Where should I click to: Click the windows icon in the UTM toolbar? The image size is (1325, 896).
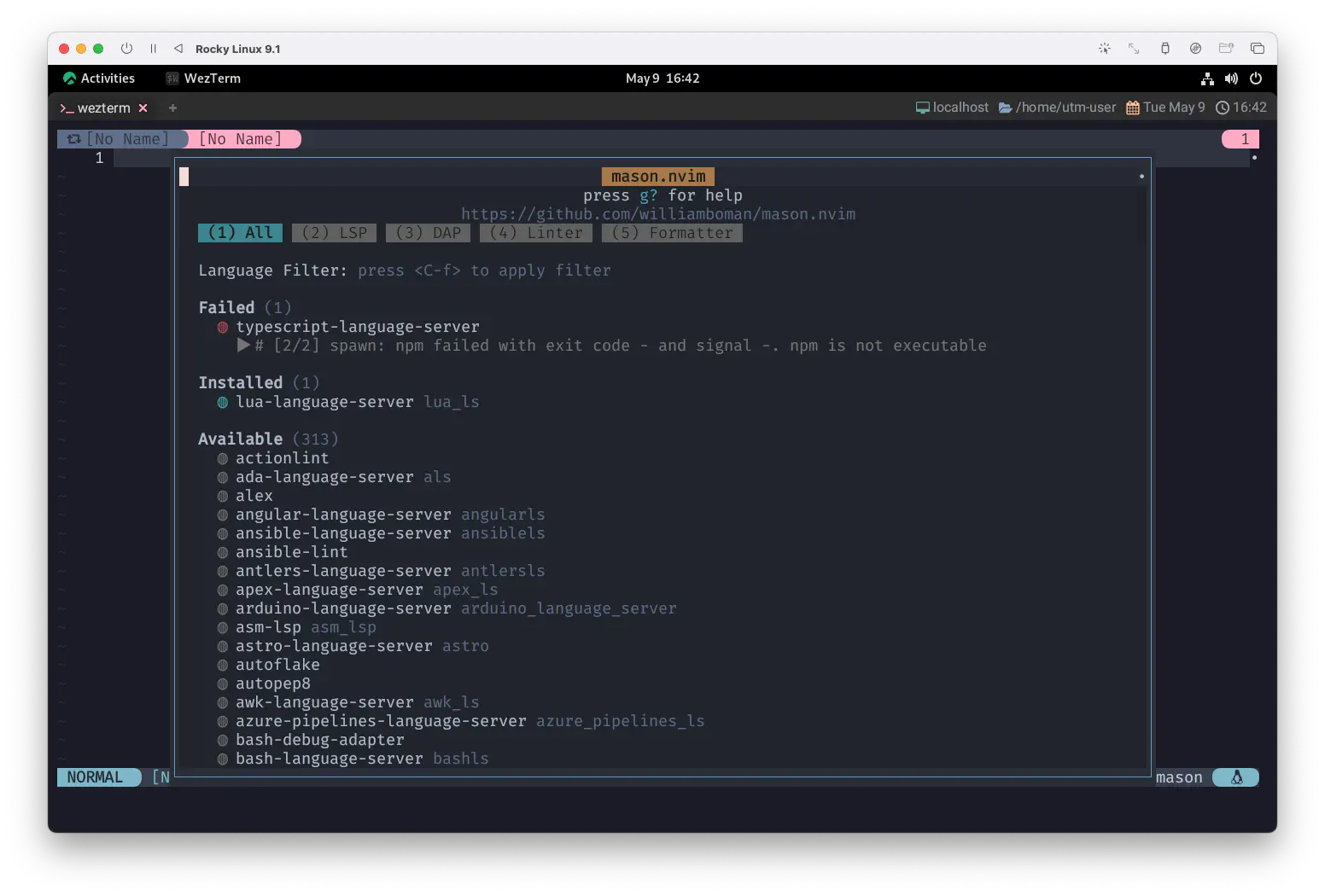[1257, 49]
